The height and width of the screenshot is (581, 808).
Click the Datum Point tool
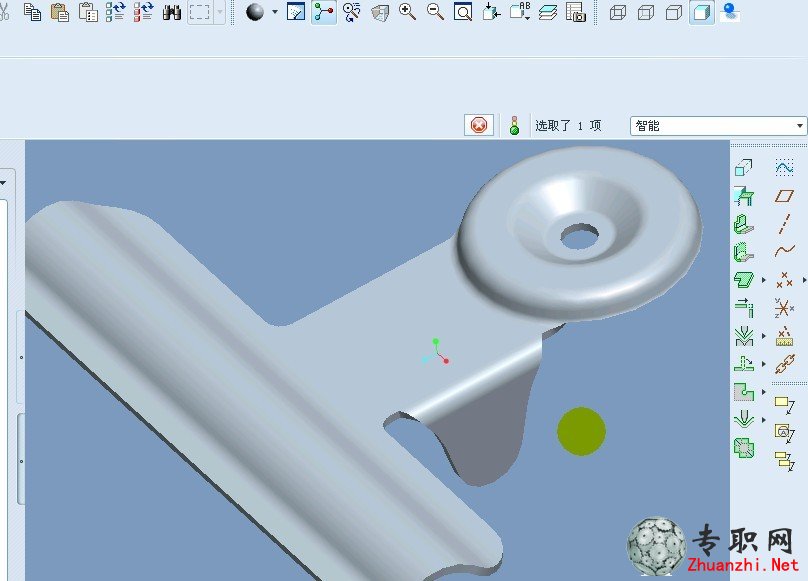pyautogui.click(x=784, y=280)
